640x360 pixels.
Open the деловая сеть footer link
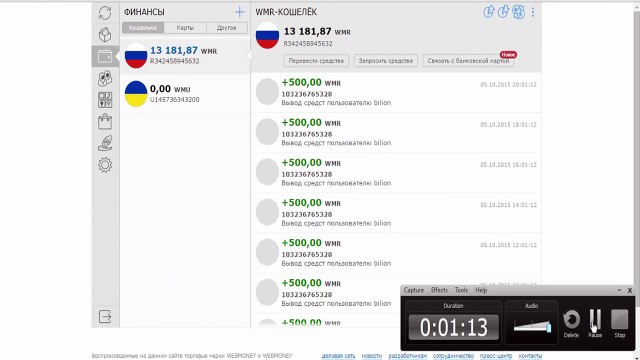tap(338, 356)
